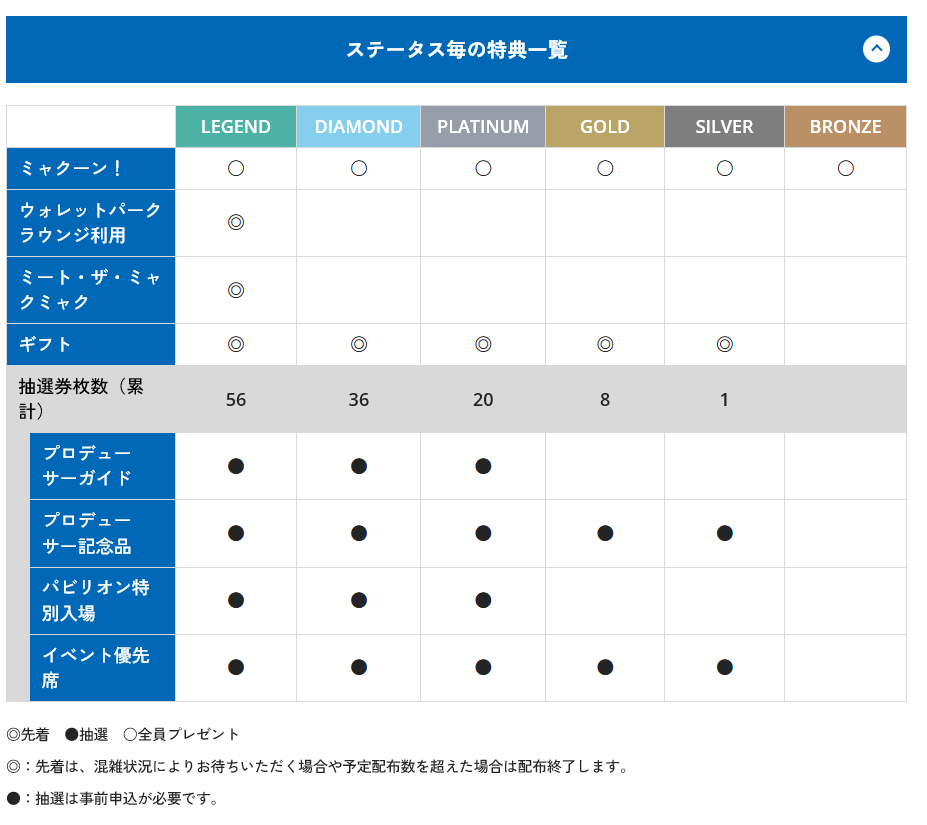Viewport: 927px width, 825px height.
Task: Click the イベント優先席 row label
Action: (102, 668)
